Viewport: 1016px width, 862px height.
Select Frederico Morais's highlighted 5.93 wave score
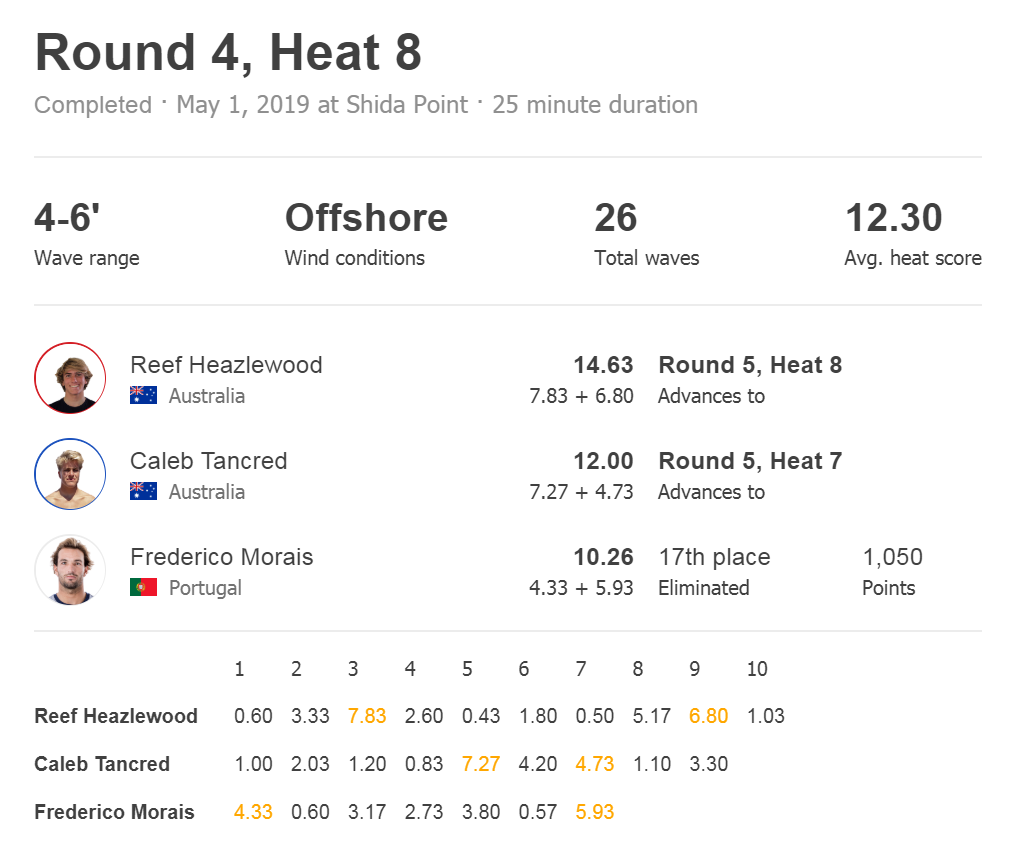click(x=594, y=812)
